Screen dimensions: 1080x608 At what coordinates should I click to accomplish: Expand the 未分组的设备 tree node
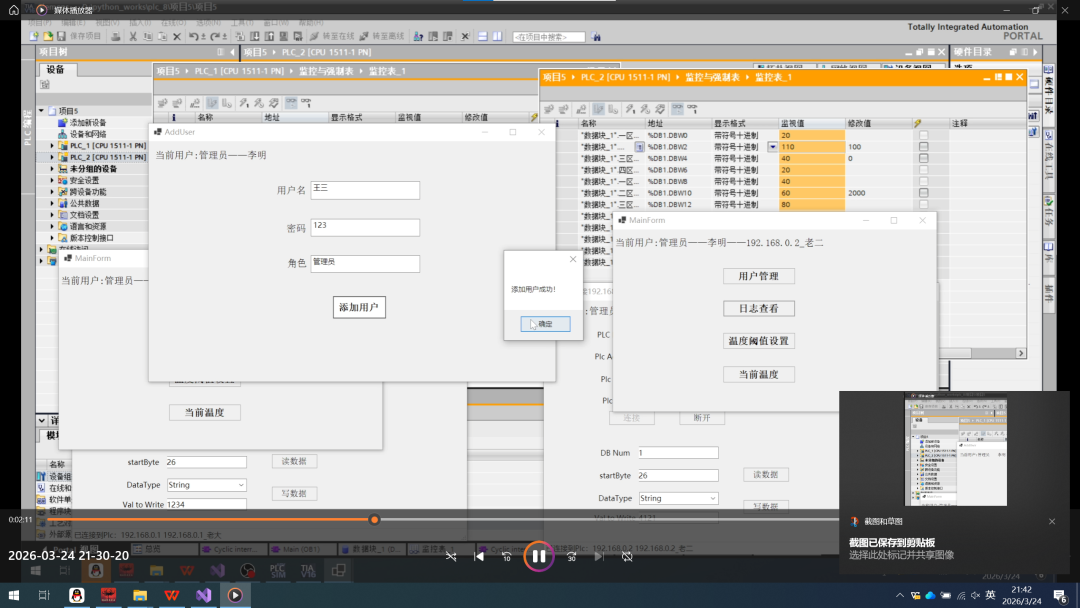tap(52, 169)
